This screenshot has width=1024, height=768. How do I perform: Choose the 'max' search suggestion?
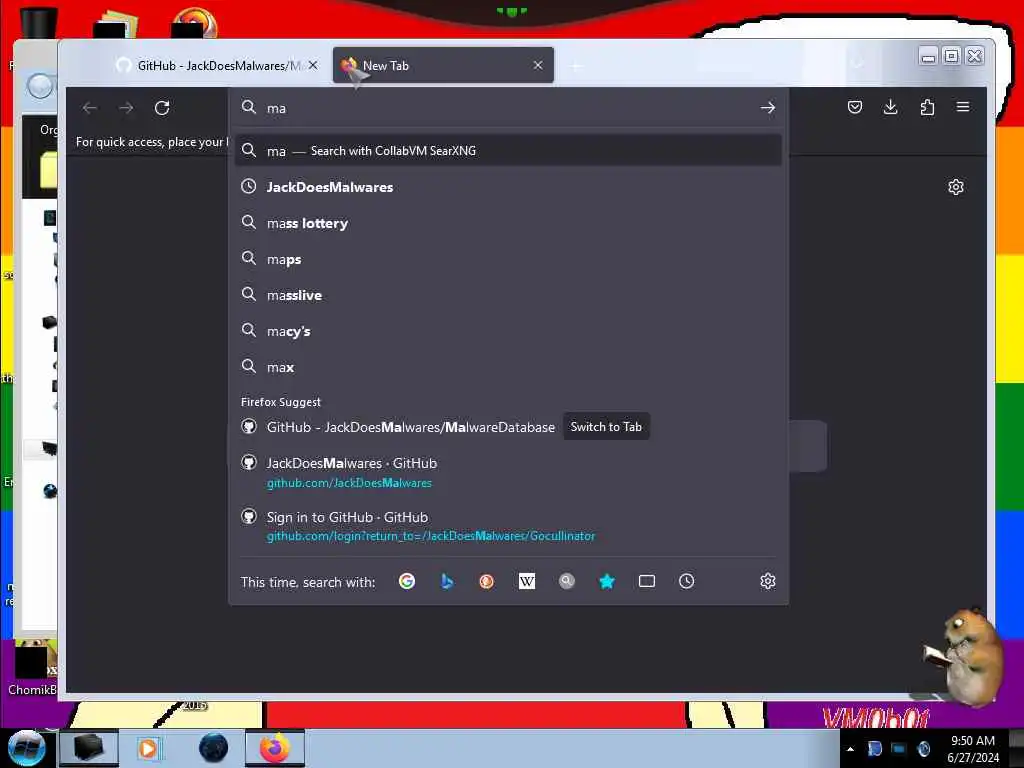pyautogui.click(x=508, y=367)
